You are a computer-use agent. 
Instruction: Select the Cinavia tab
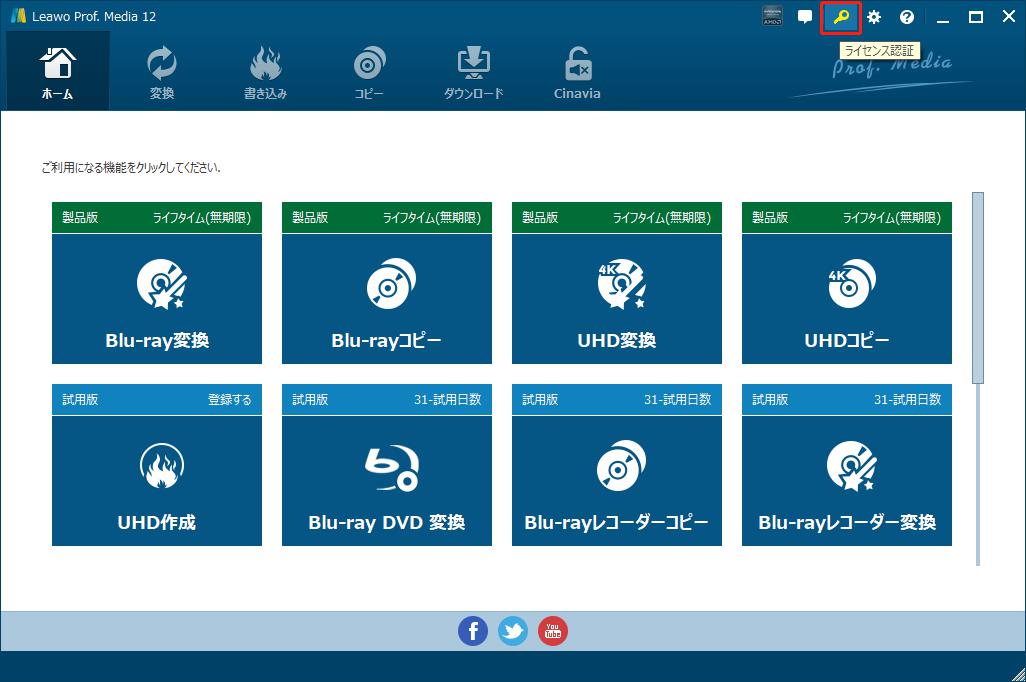pyautogui.click(x=577, y=71)
